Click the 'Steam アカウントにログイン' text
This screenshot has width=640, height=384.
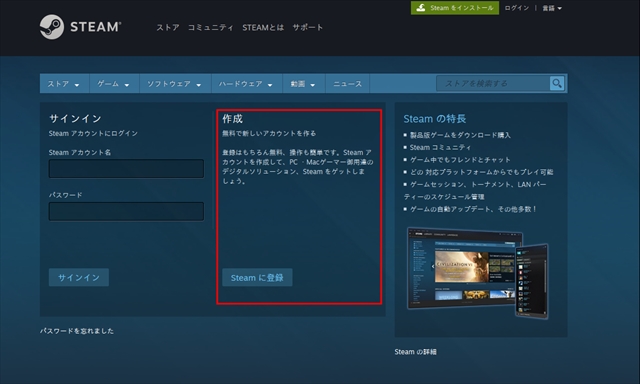click(x=93, y=133)
